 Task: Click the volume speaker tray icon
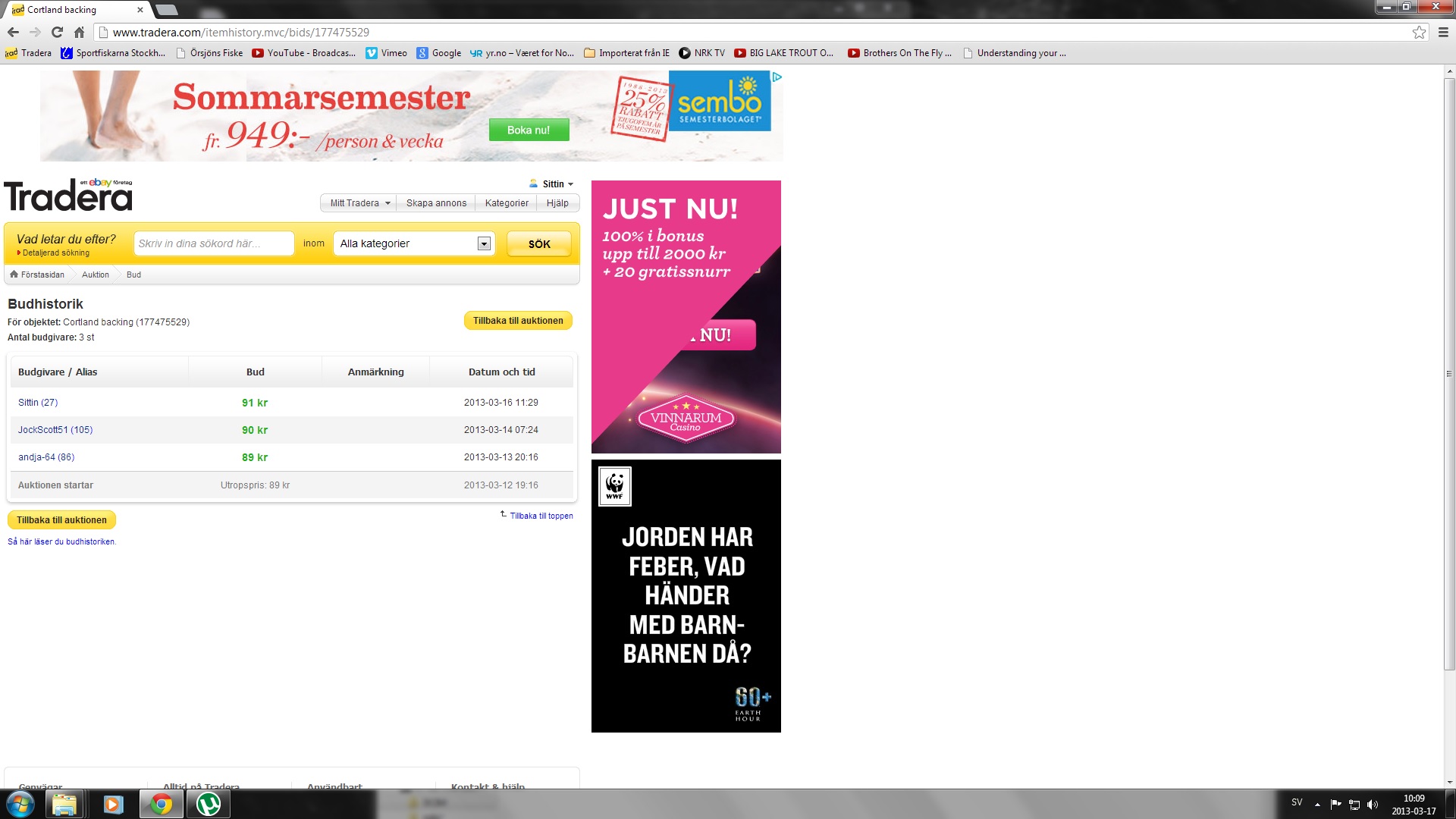click(x=1373, y=804)
